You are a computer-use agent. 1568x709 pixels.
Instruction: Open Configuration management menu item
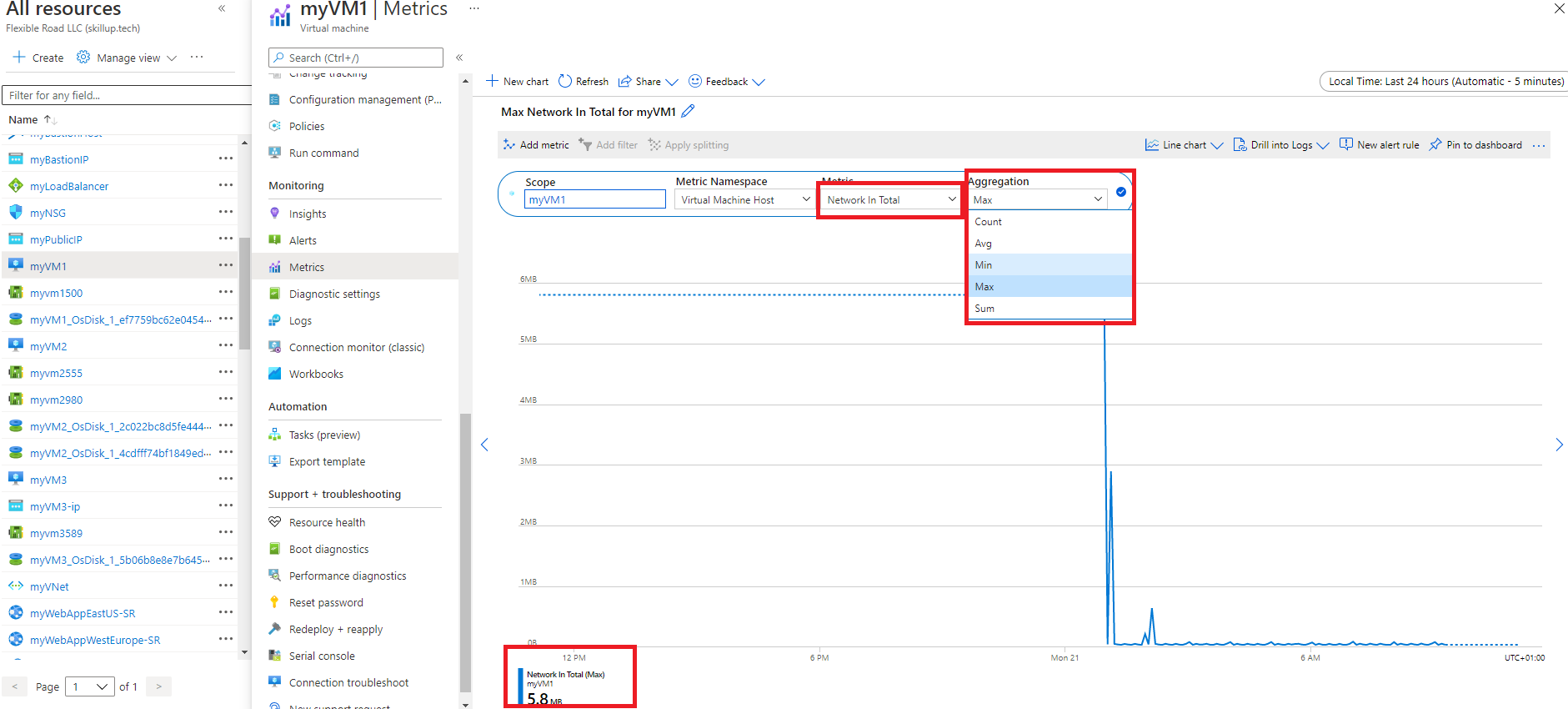(x=365, y=99)
